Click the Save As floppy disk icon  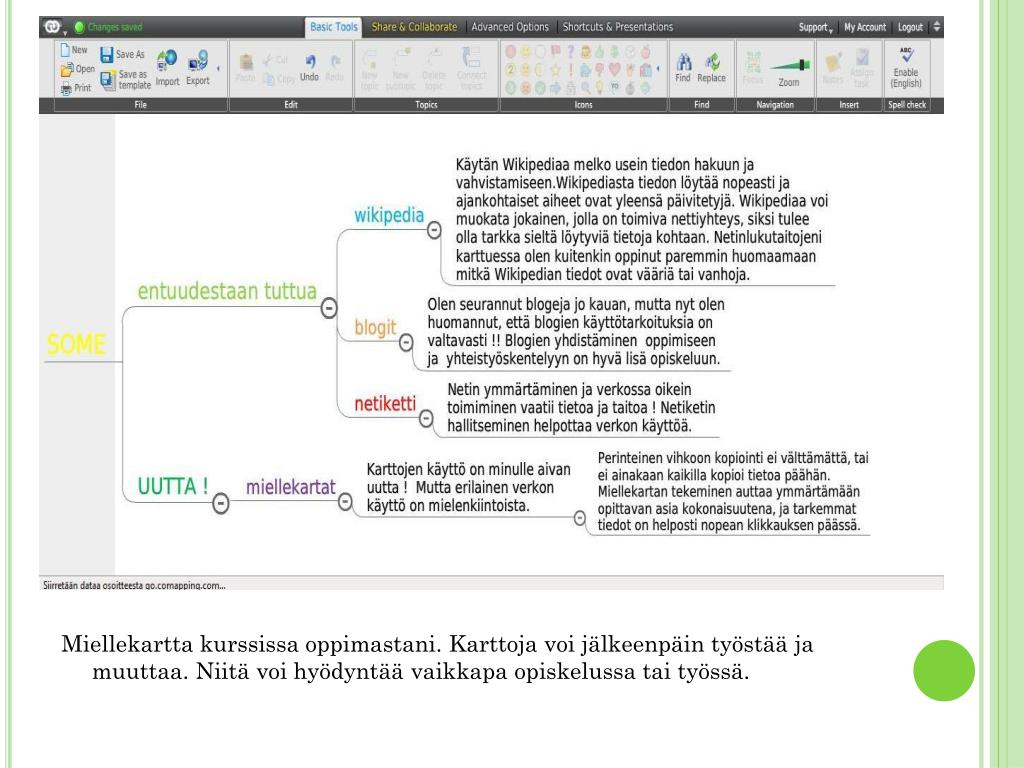(x=106, y=55)
